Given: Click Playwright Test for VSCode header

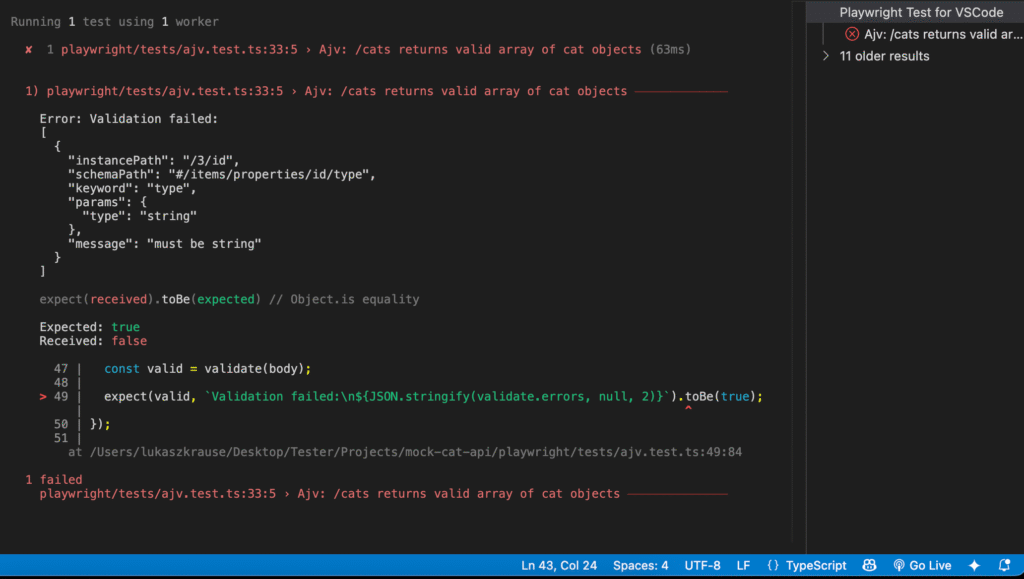Looking at the screenshot, I should pyautogui.click(x=921, y=12).
